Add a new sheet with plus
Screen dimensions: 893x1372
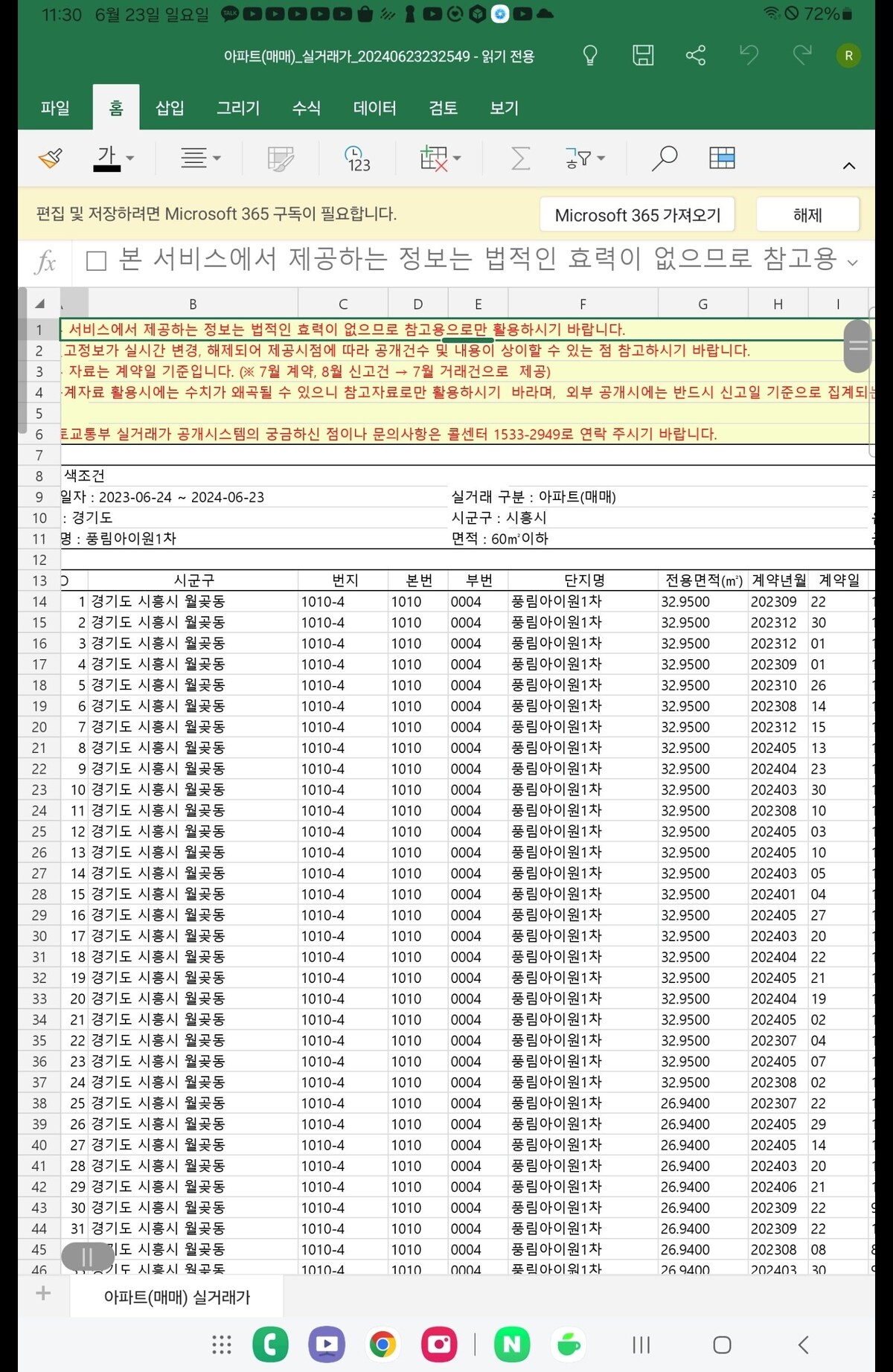[x=43, y=1293]
